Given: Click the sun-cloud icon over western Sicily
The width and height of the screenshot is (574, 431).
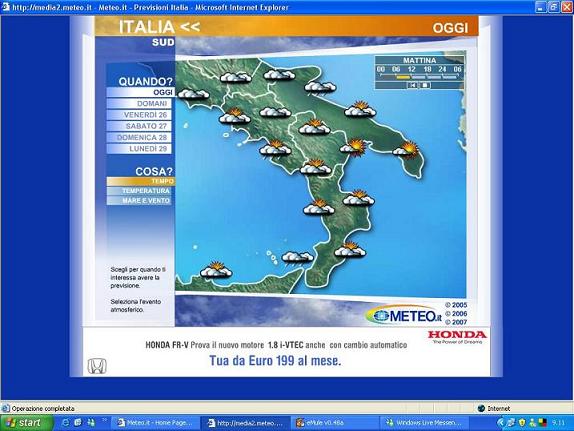Looking at the screenshot, I should click(216, 270).
